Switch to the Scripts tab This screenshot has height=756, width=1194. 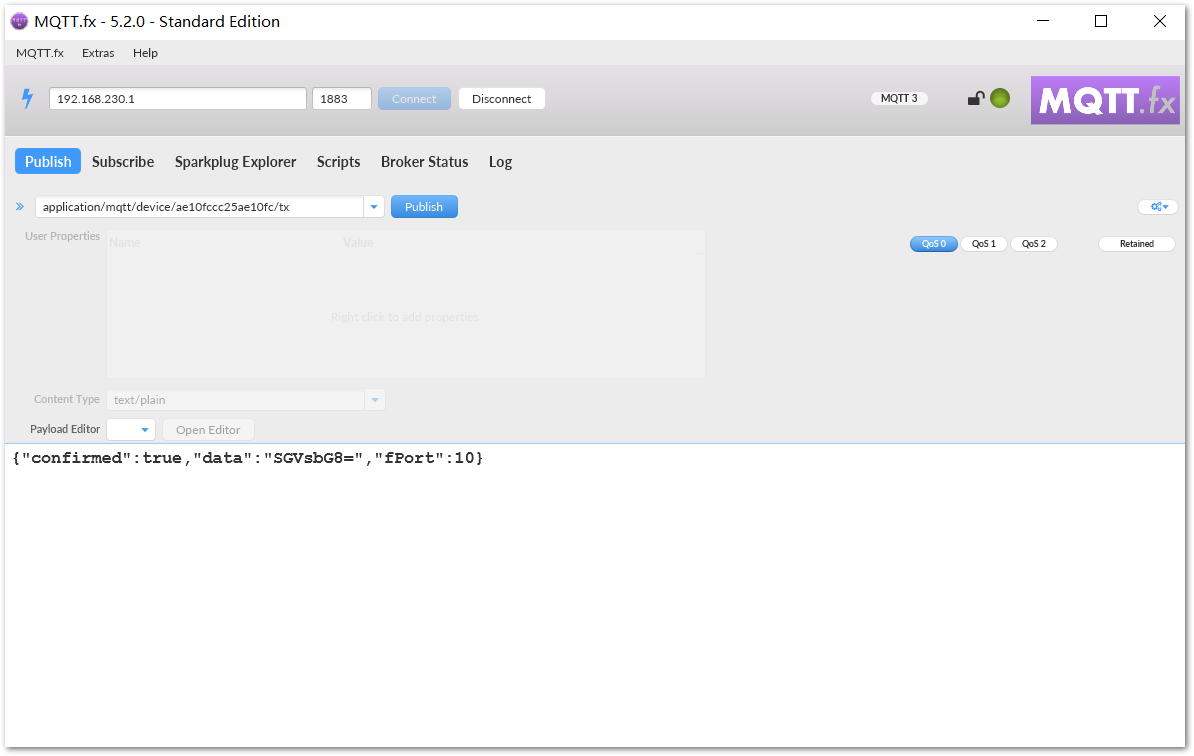click(x=338, y=161)
